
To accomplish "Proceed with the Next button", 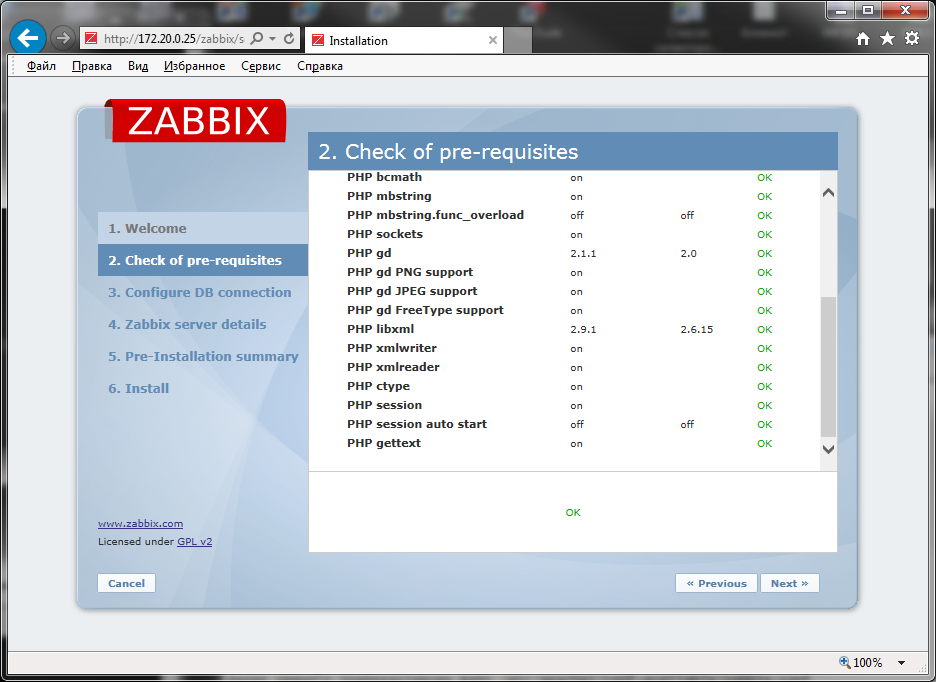I will coord(790,583).
